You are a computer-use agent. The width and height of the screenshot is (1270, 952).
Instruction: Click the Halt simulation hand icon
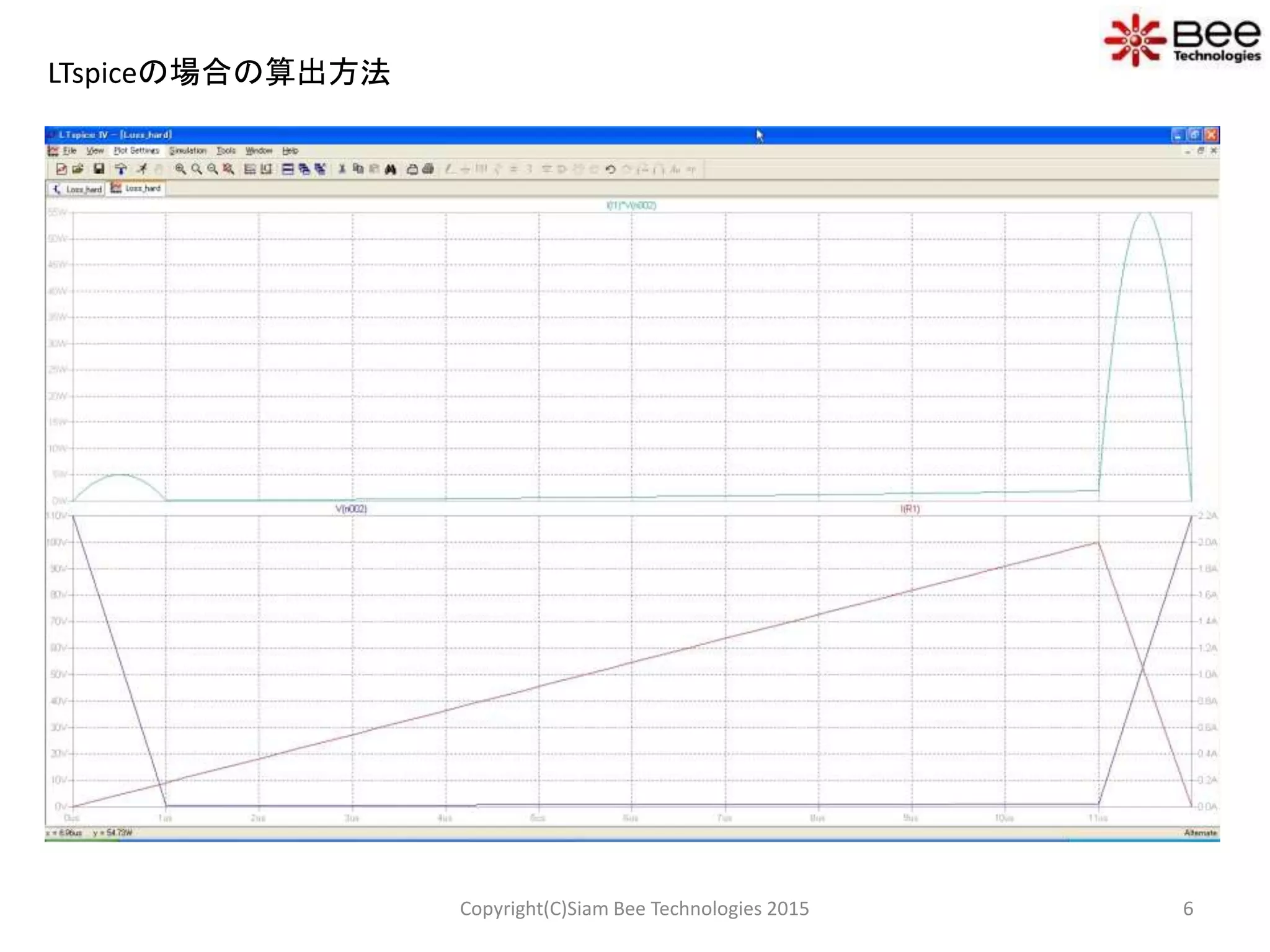coord(159,169)
